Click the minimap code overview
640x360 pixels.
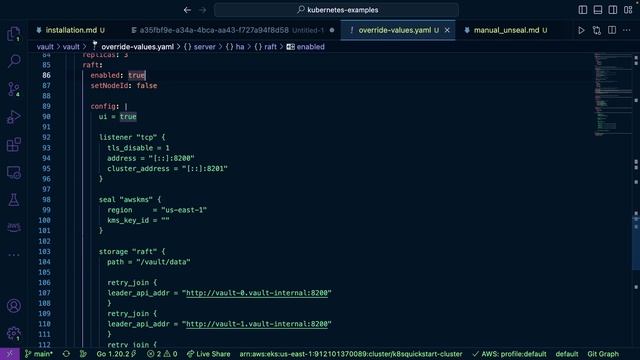pyautogui.click(x=612, y=94)
